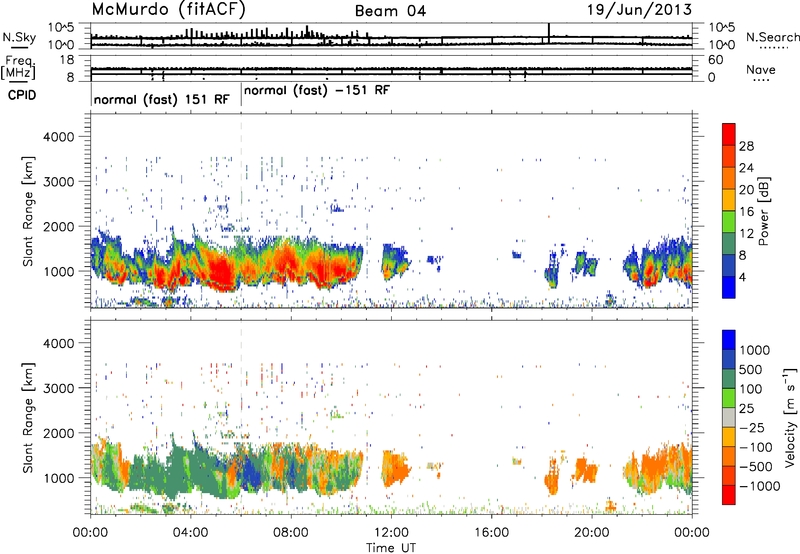Click the date 19/Jun/2013
This screenshot has height=554, width=800.
pos(639,9)
